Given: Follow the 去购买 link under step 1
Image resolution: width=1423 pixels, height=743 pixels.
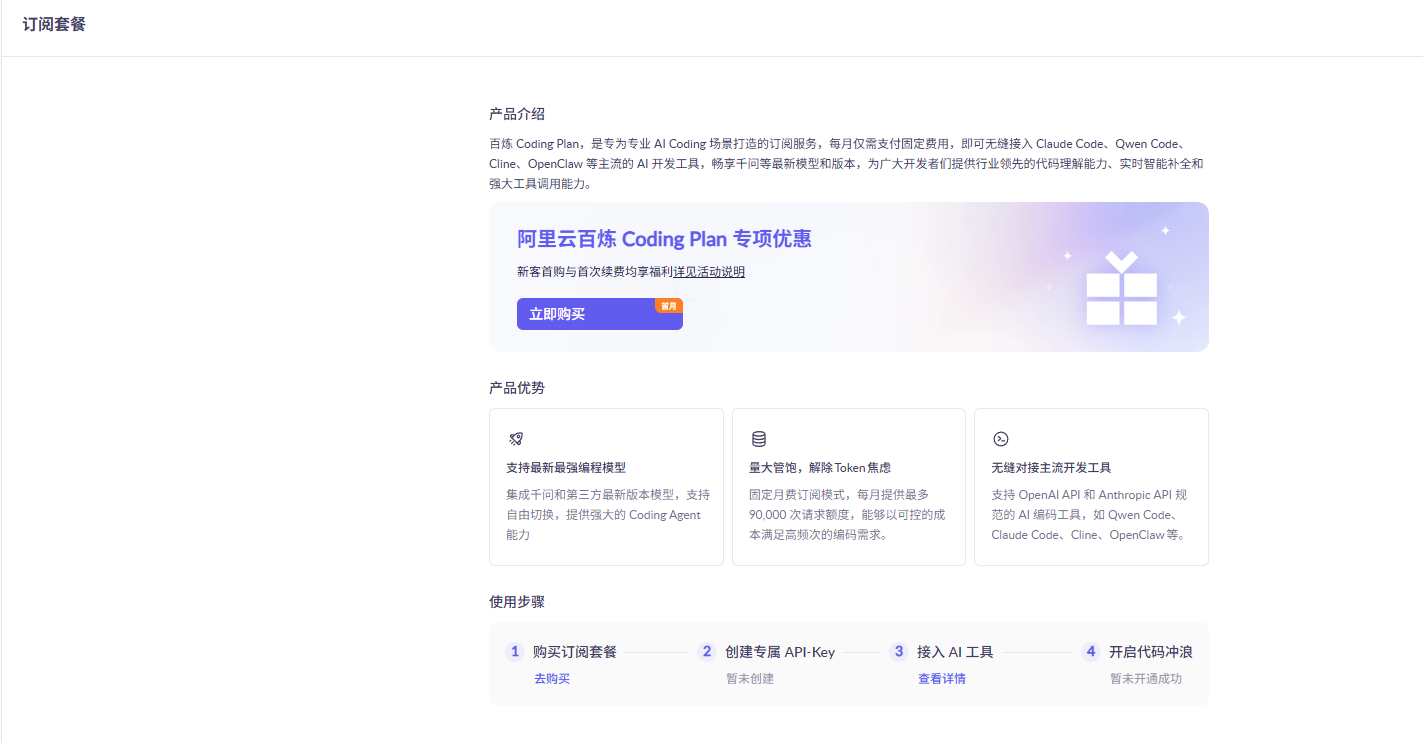Looking at the screenshot, I should pos(552,679).
